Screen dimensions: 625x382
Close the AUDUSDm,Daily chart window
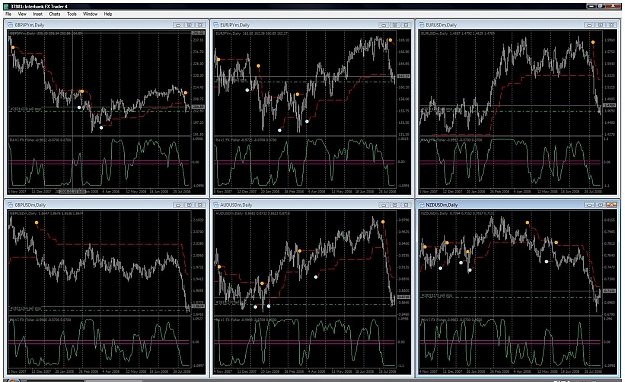pyautogui.click(x=406, y=205)
